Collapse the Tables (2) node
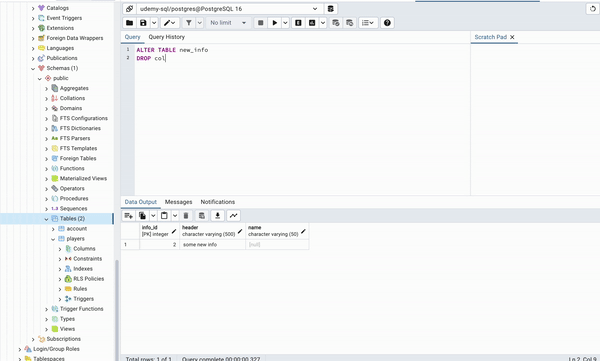The width and height of the screenshot is (600, 361). (x=46, y=219)
